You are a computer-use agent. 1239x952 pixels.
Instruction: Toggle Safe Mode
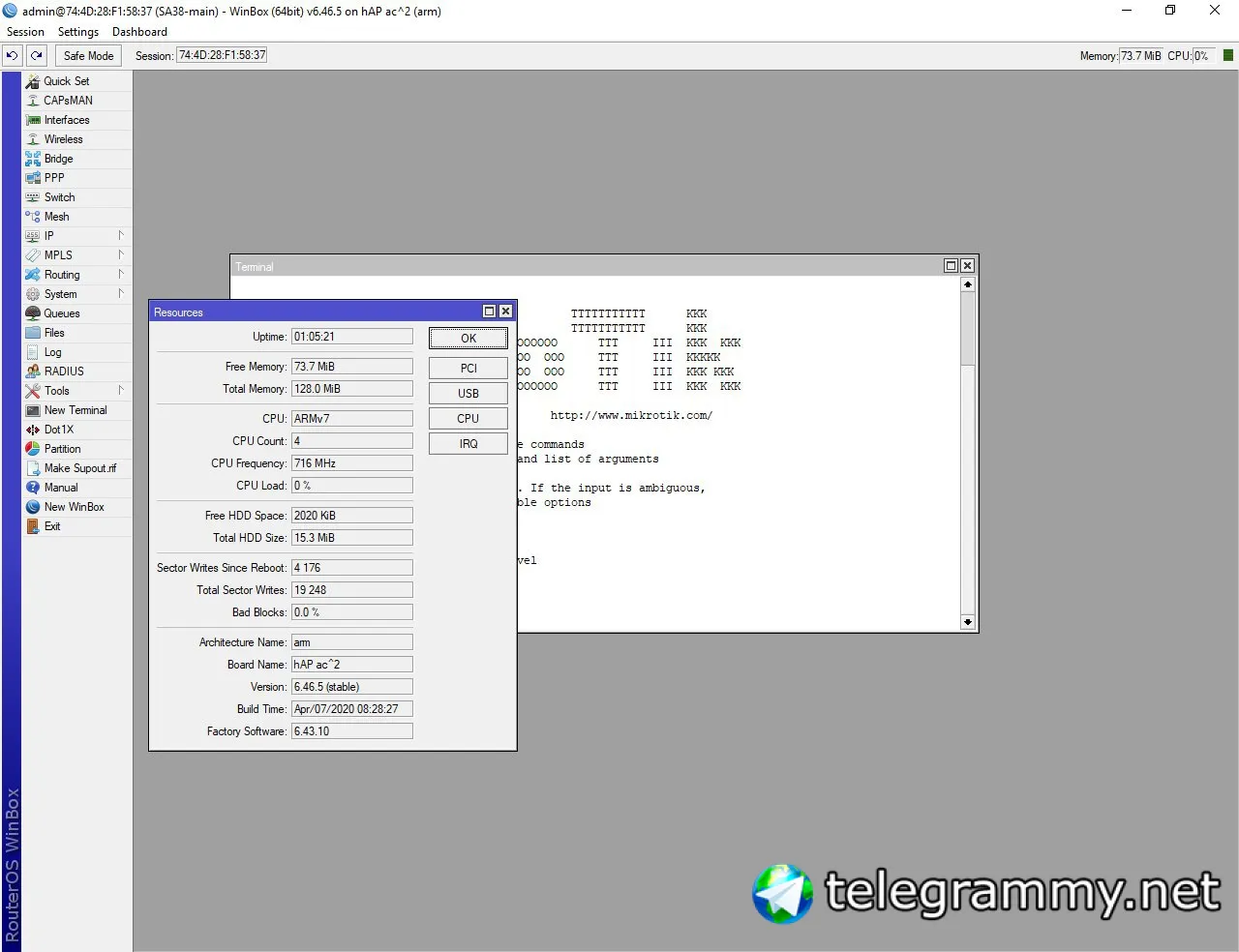pyautogui.click(x=88, y=56)
